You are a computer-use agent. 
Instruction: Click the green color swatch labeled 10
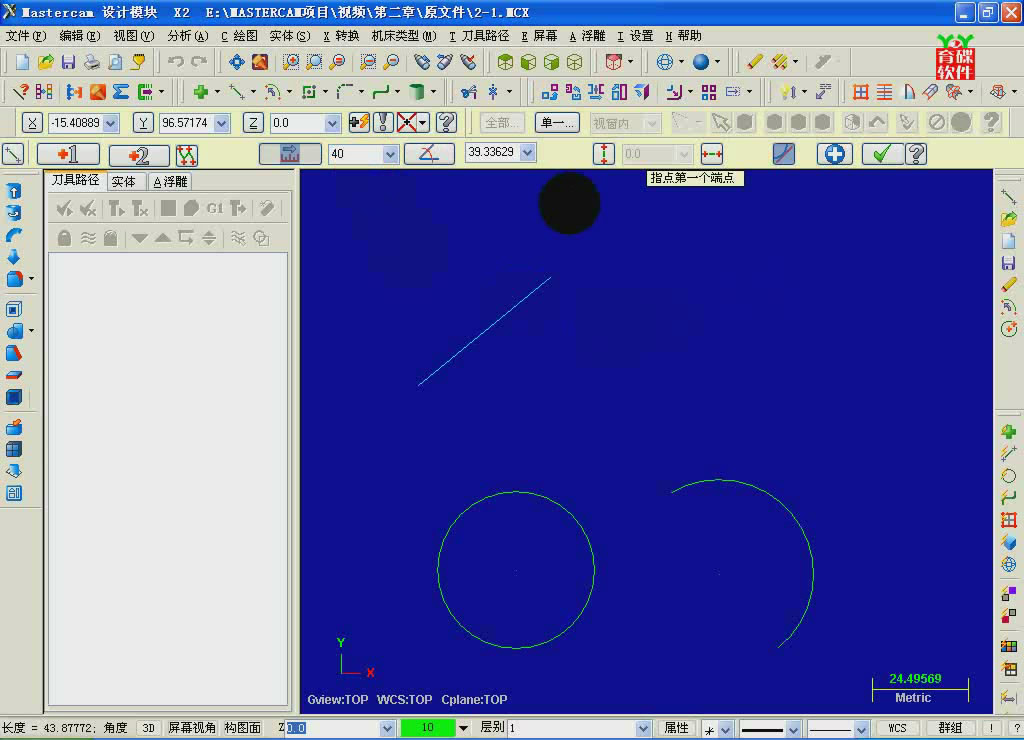tap(428, 728)
